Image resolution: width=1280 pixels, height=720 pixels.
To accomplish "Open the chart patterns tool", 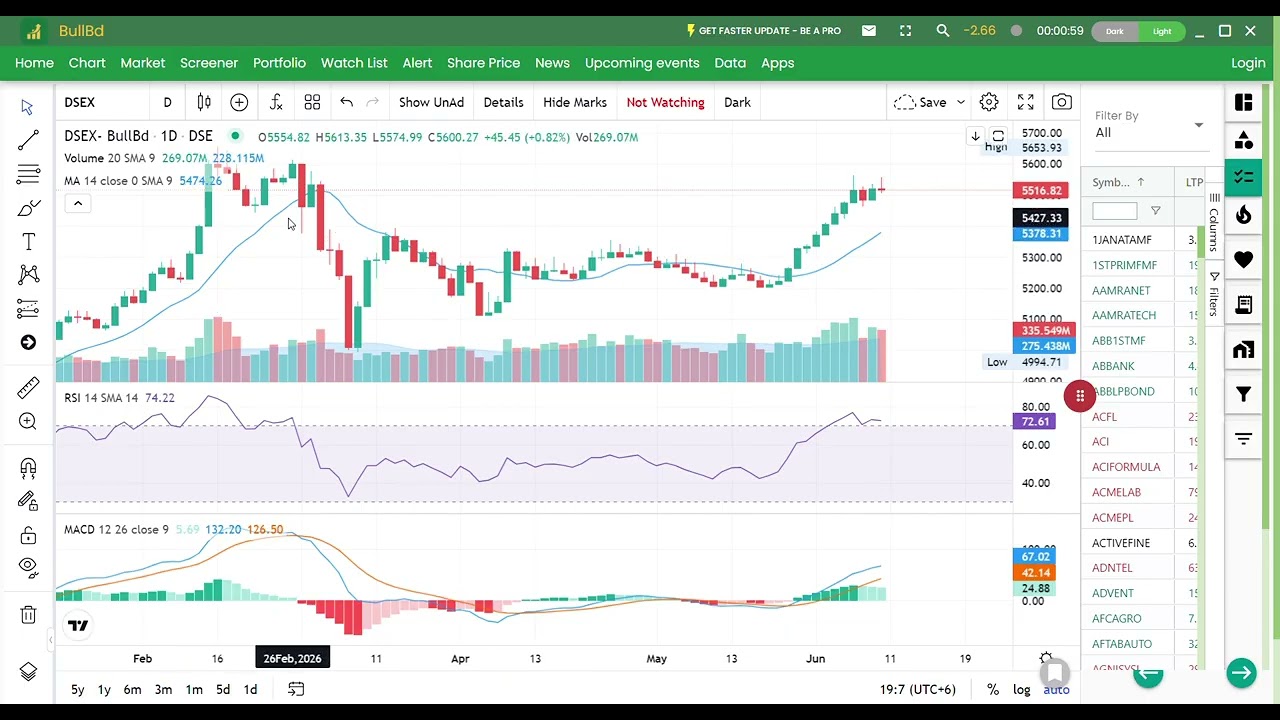I will pyautogui.click(x=28, y=275).
